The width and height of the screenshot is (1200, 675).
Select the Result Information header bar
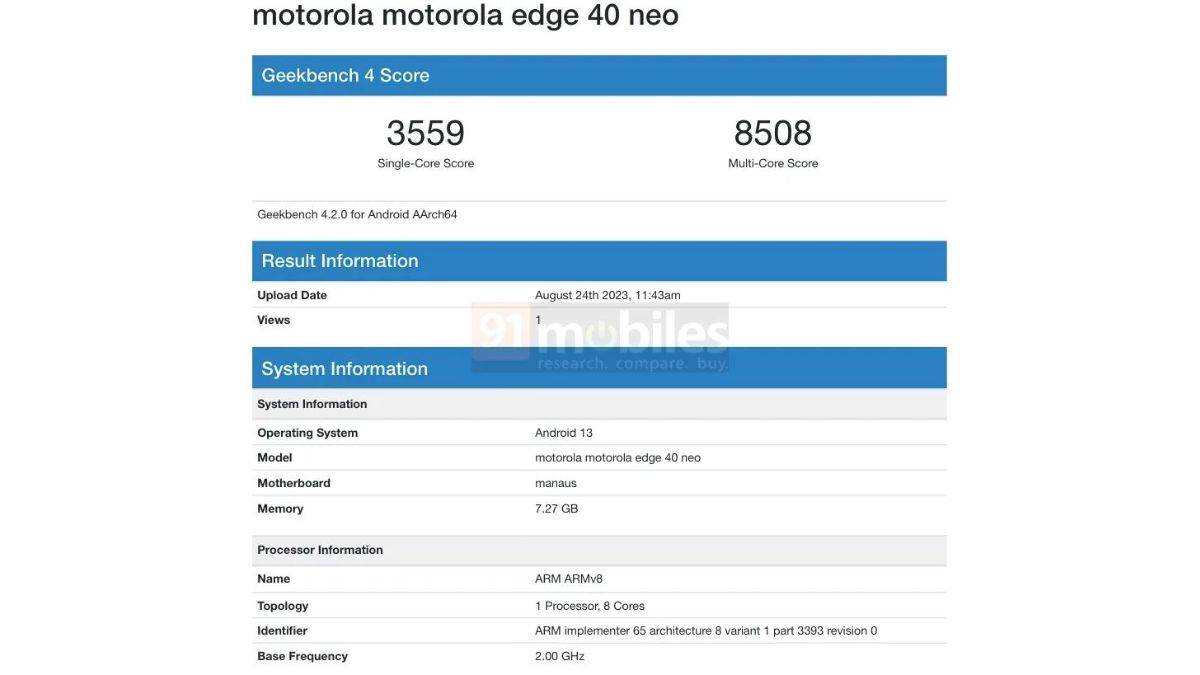[x=599, y=261]
